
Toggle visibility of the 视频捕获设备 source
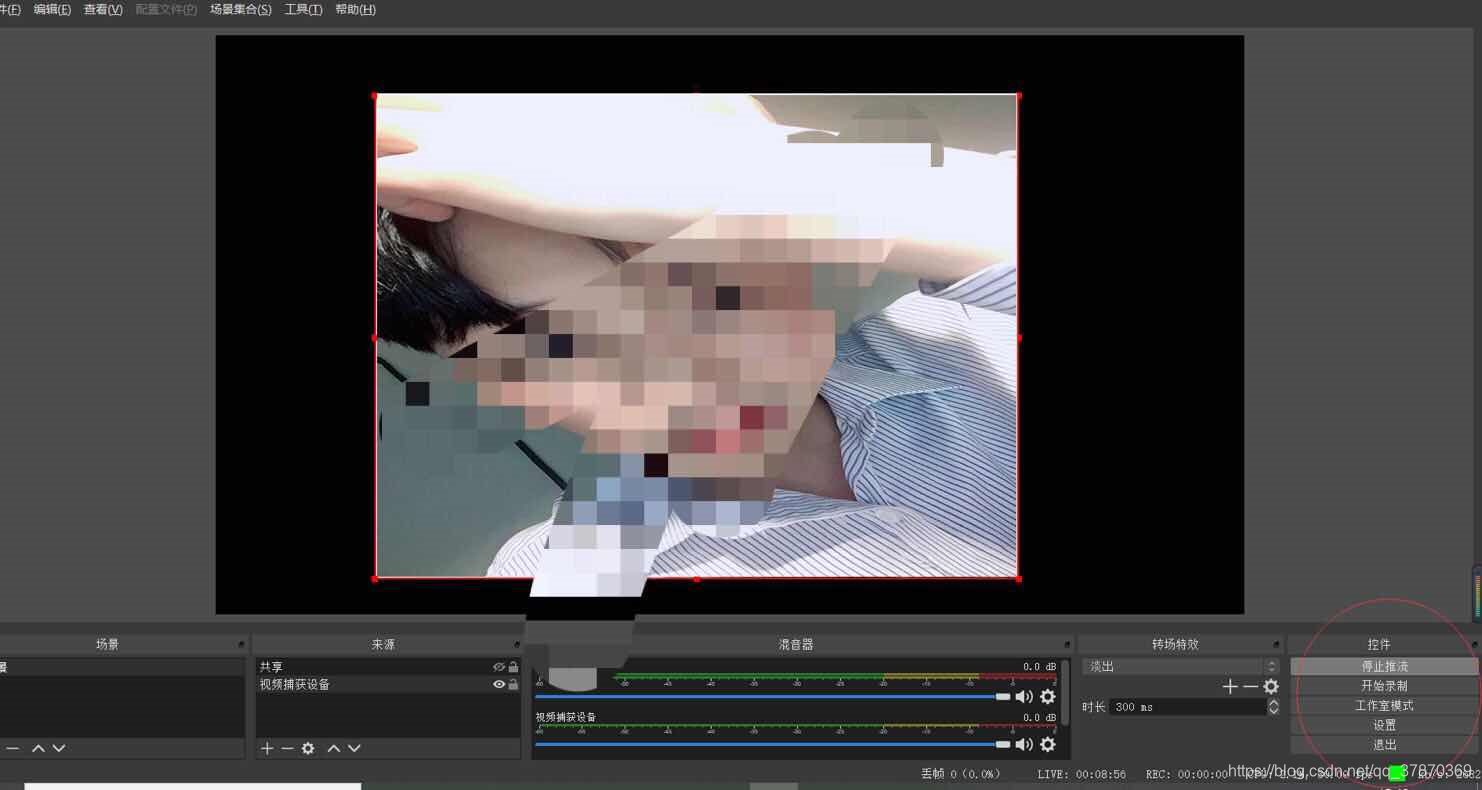coord(499,685)
